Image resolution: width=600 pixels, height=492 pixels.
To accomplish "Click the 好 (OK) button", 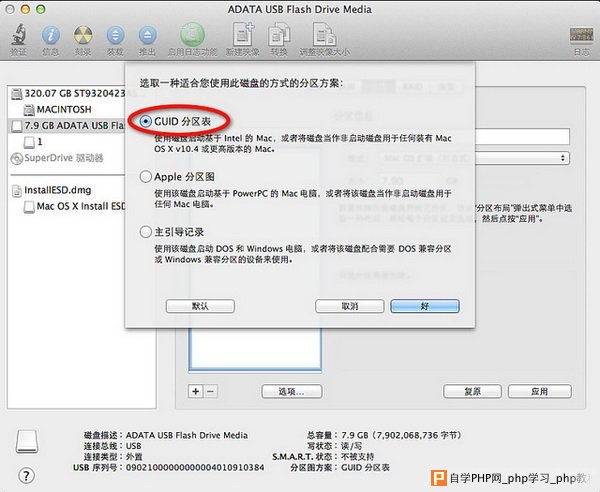I will point(425,306).
